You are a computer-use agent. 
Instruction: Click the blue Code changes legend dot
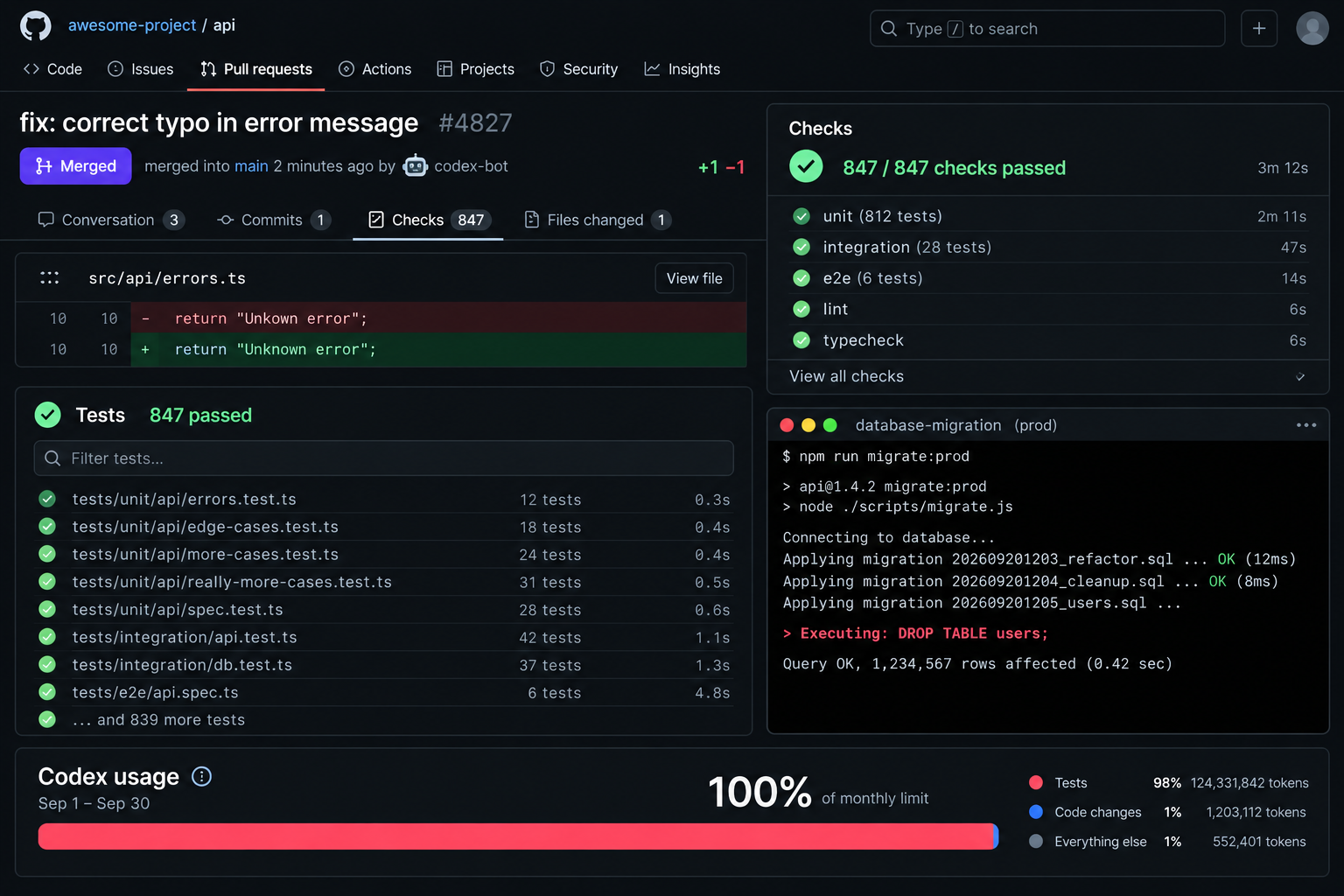1036,812
